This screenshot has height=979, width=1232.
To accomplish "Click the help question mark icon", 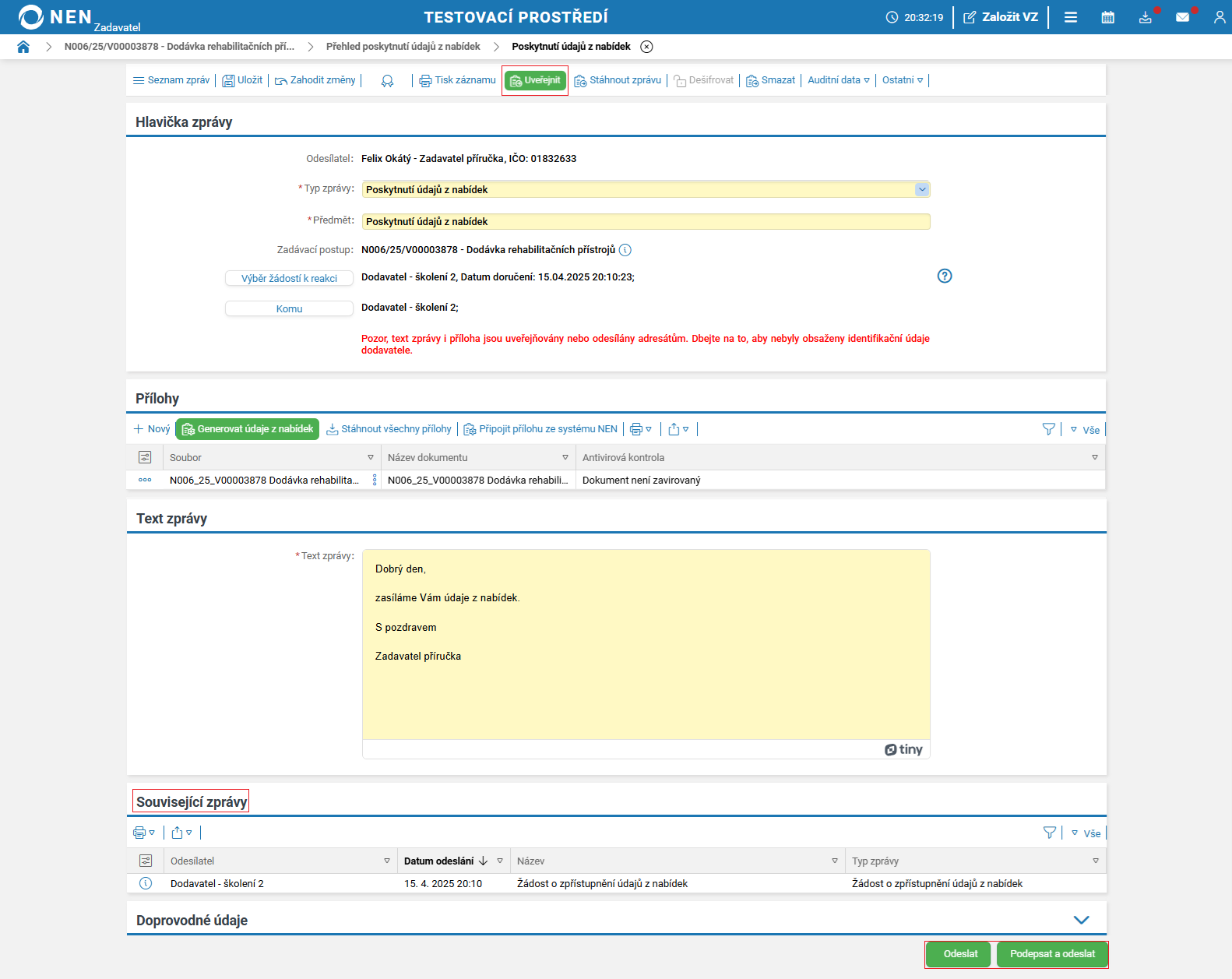I will click(x=944, y=276).
